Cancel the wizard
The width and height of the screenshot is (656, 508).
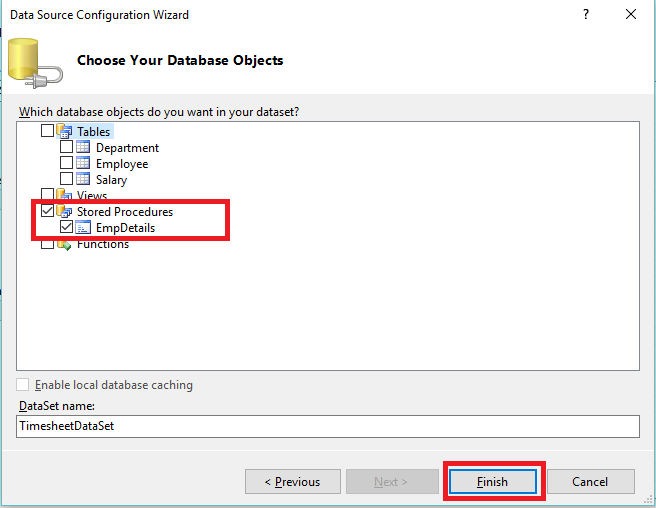pyautogui.click(x=590, y=482)
